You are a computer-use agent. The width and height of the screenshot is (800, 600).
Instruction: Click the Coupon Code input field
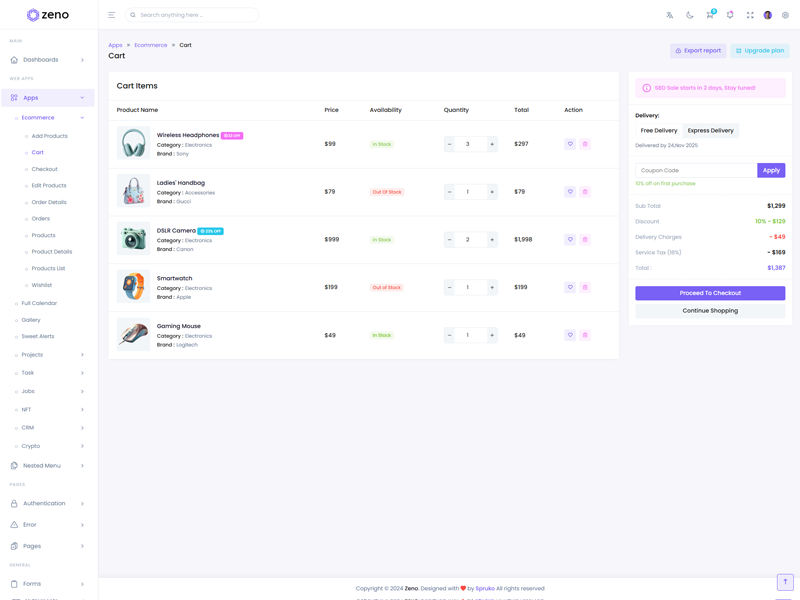pos(696,170)
